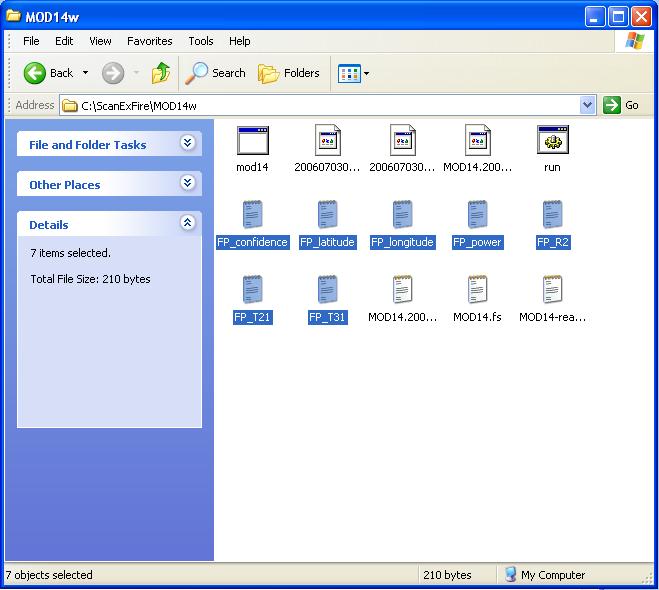Open the Back history dropdown arrow
Screen dimensions: 659x590
pyautogui.click(x=85, y=73)
